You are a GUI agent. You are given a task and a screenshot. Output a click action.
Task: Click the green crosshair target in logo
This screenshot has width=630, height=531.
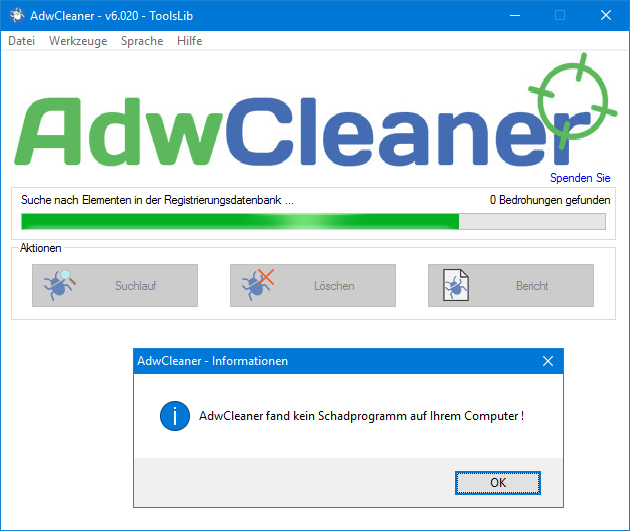click(573, 100)
